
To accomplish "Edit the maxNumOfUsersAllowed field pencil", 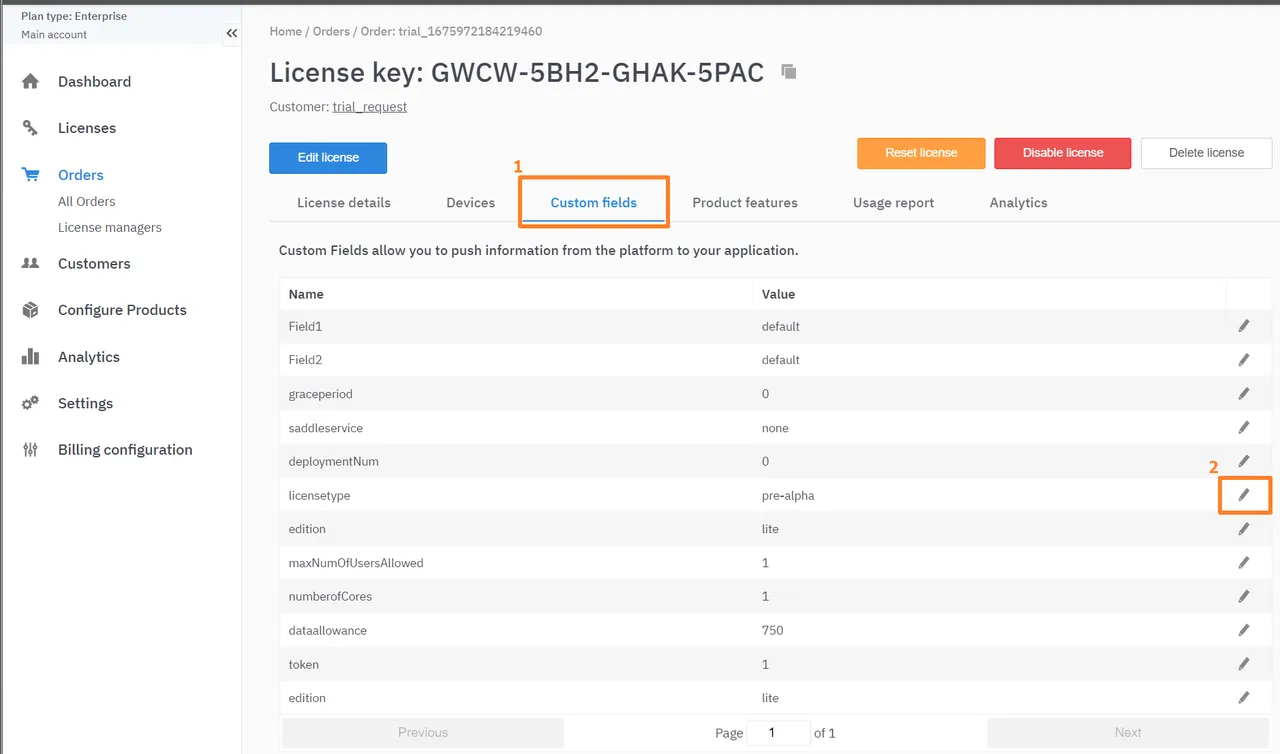I will coord(1244,563).
